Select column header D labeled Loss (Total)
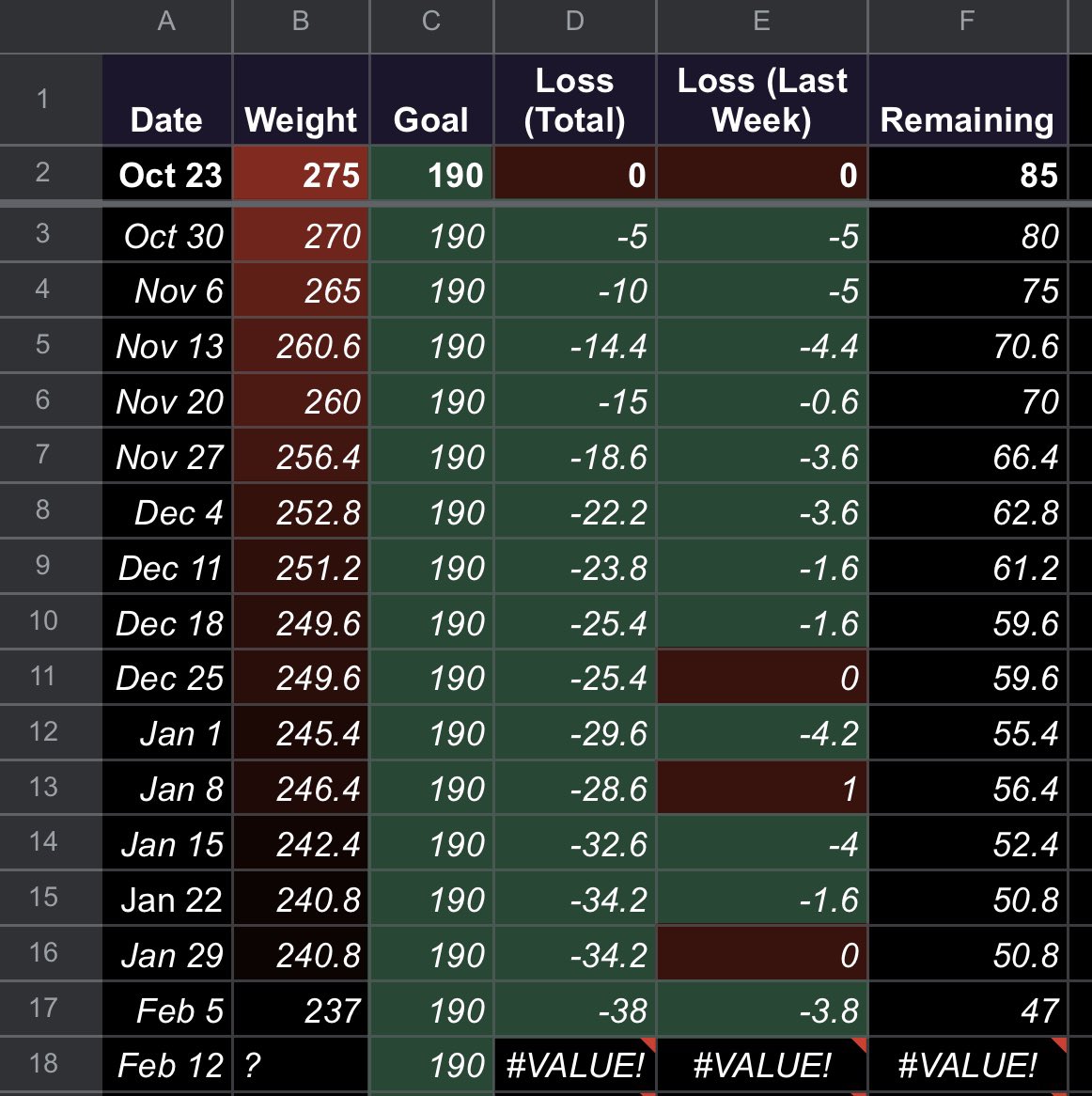The image size is (1092, 1096). click(x=573, y=26)
